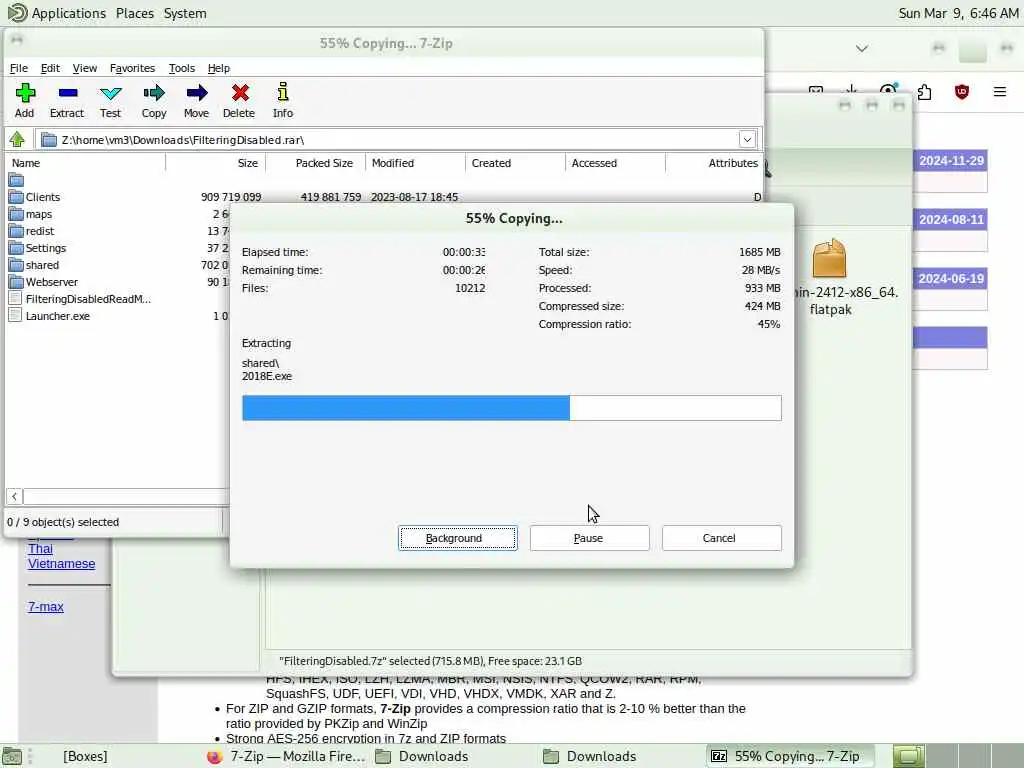This screenshot has width=1024, height=768.
Task: Sort by the Name column header
Action: [85, 163]
